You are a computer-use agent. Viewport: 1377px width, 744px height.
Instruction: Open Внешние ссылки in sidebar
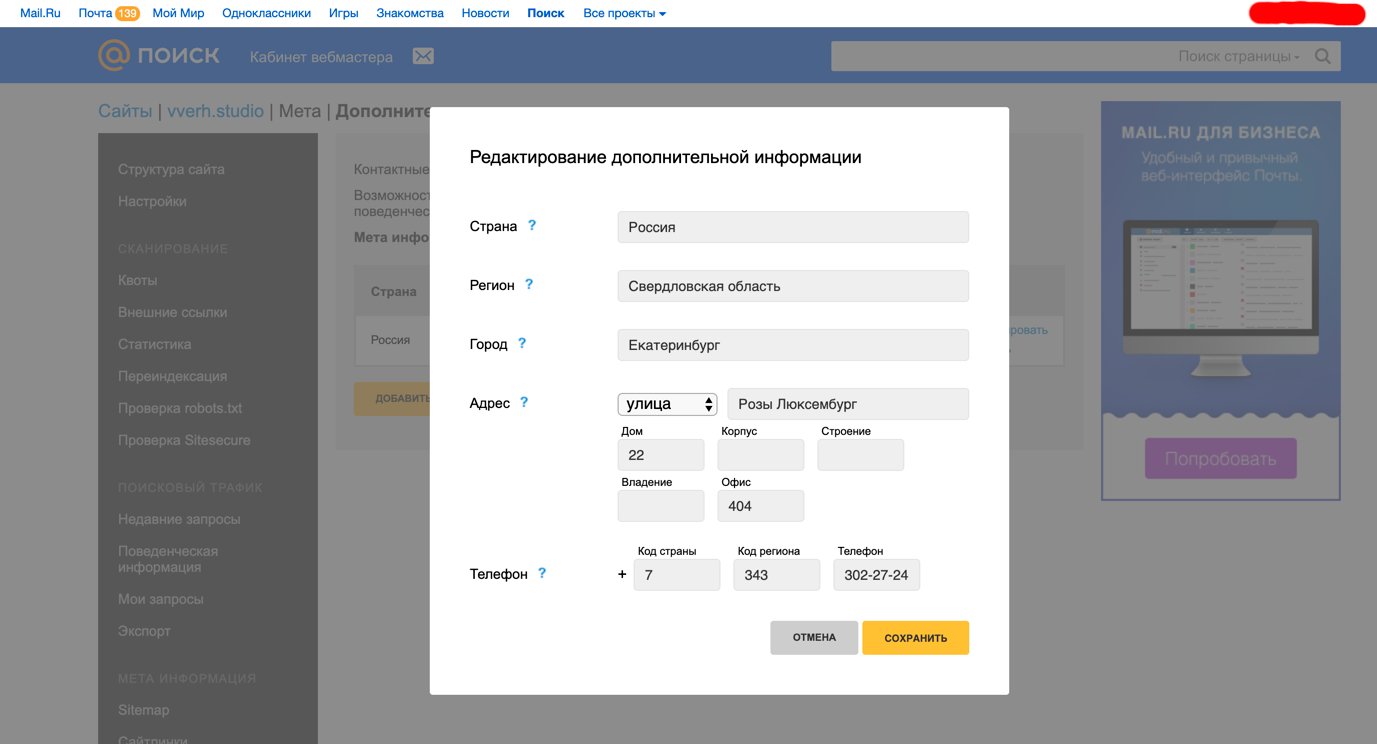pos(172,312)
